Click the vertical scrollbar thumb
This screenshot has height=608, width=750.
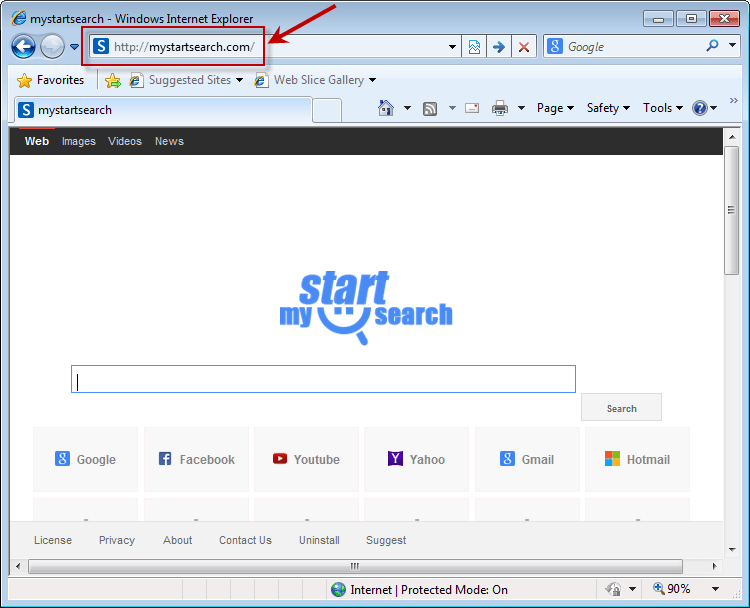(731, 210)
